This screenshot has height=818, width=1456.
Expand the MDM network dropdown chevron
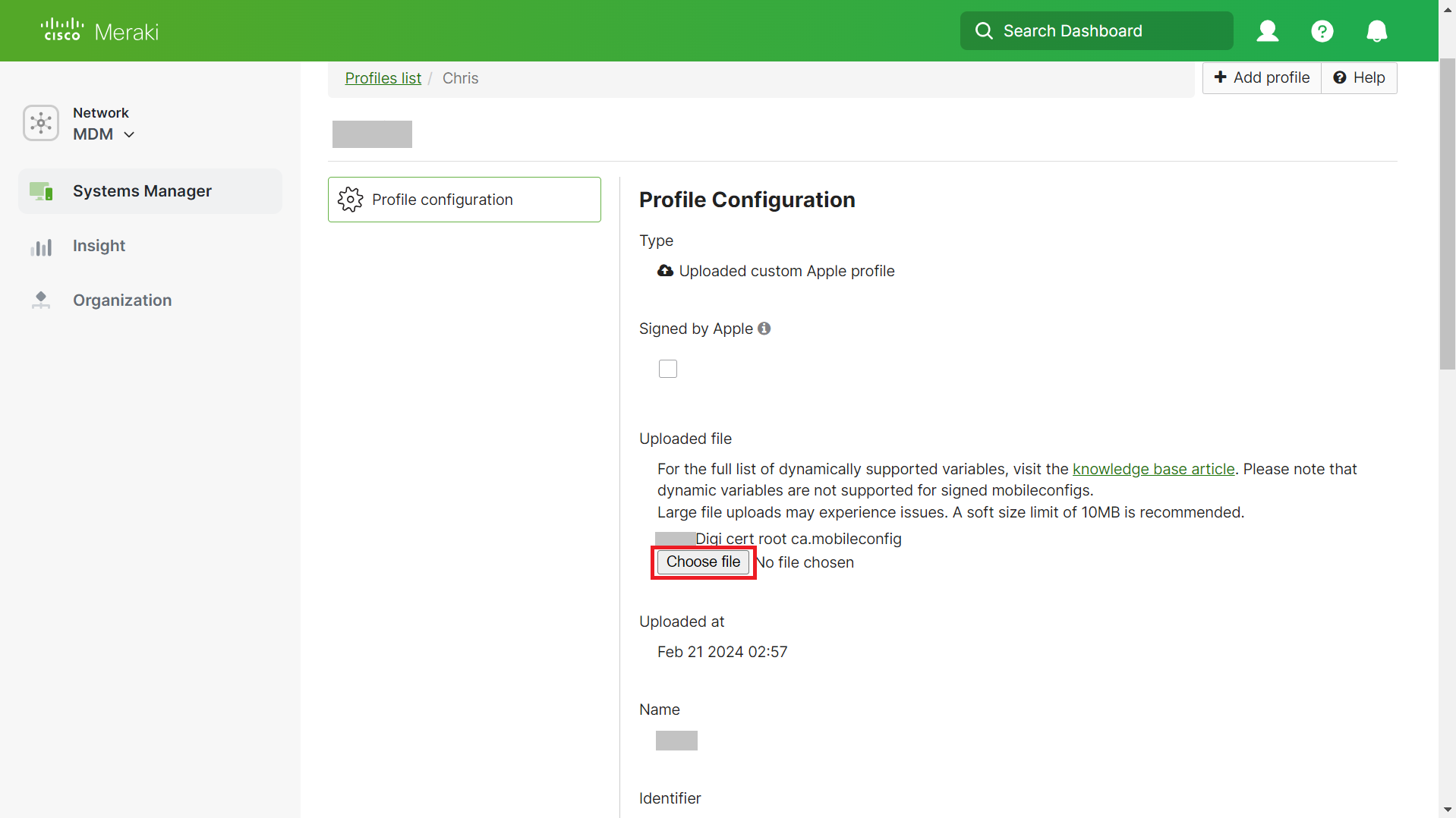coord(129,134)
